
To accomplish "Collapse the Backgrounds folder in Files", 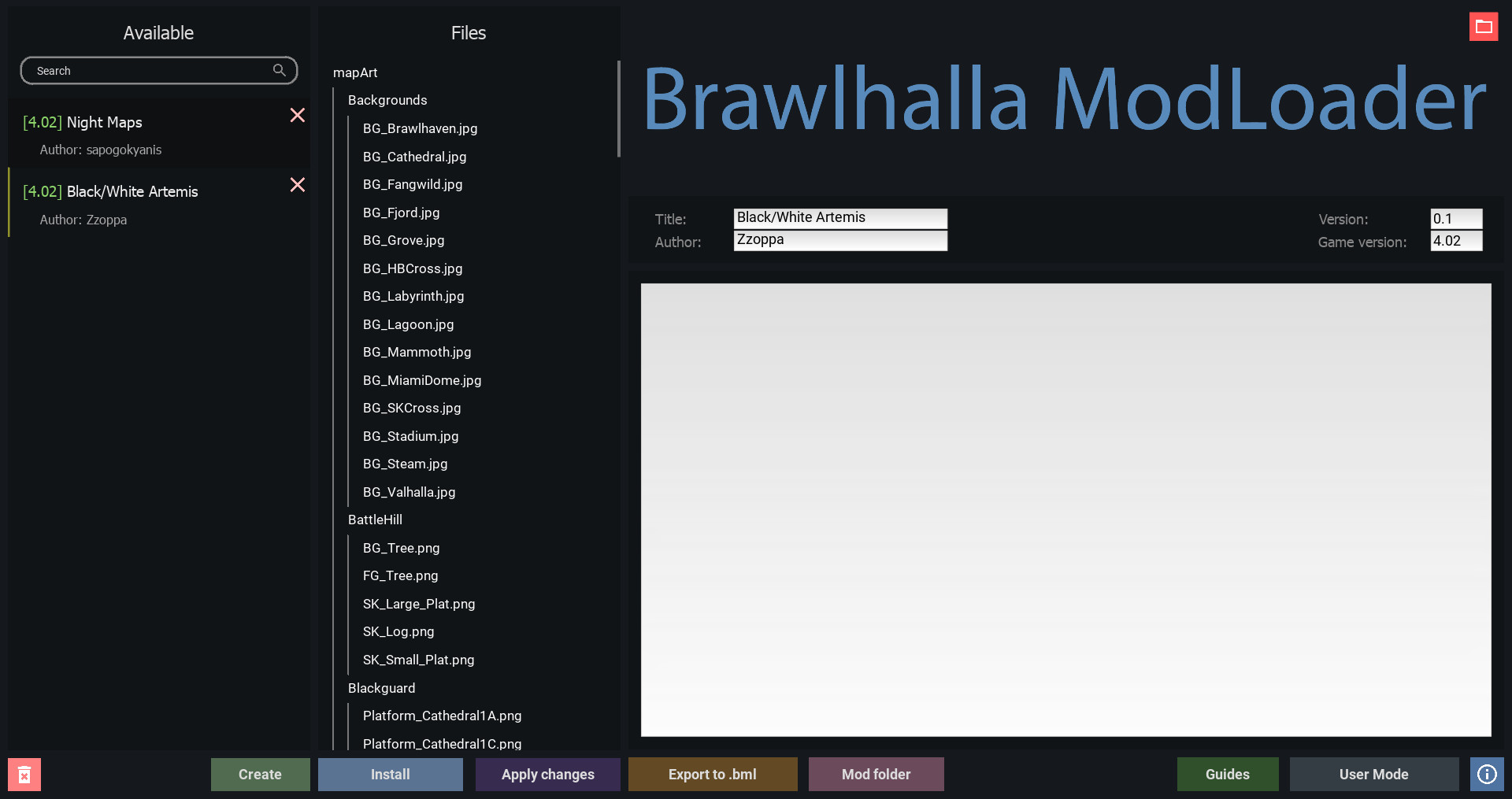I will pyautogui.click(x=387, y=100).
